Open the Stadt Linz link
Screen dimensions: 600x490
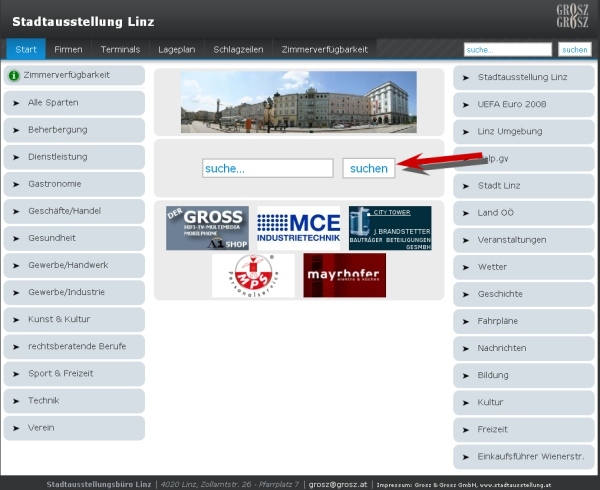point(524,186)
